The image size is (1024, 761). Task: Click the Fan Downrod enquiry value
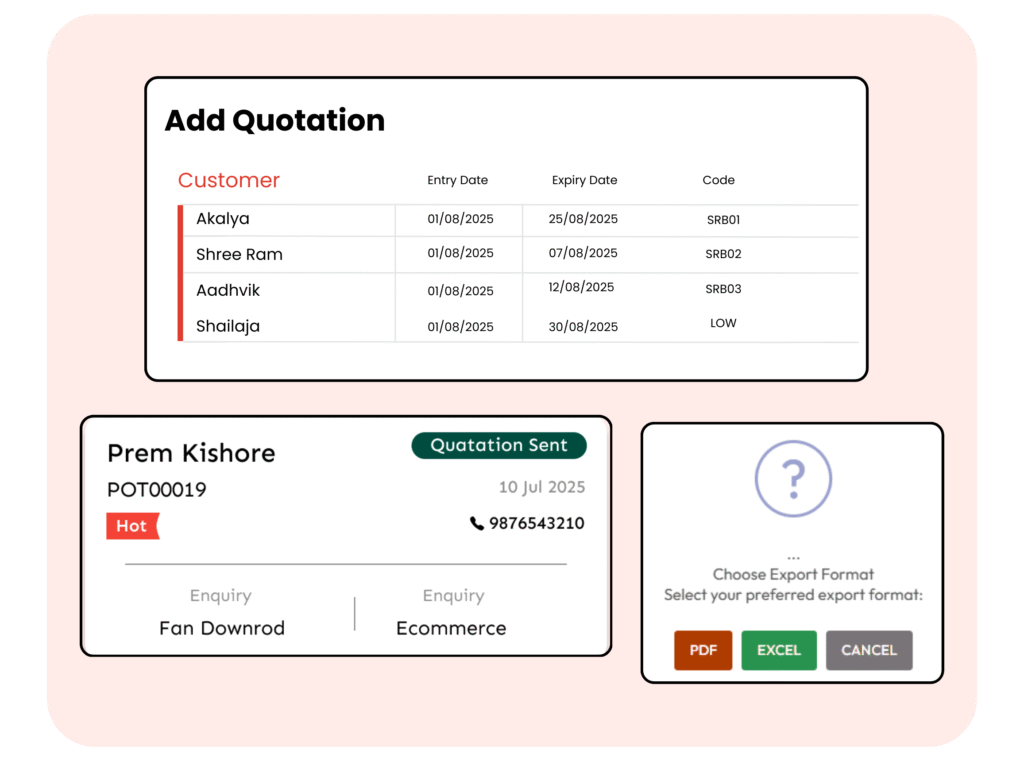(222, 628)
